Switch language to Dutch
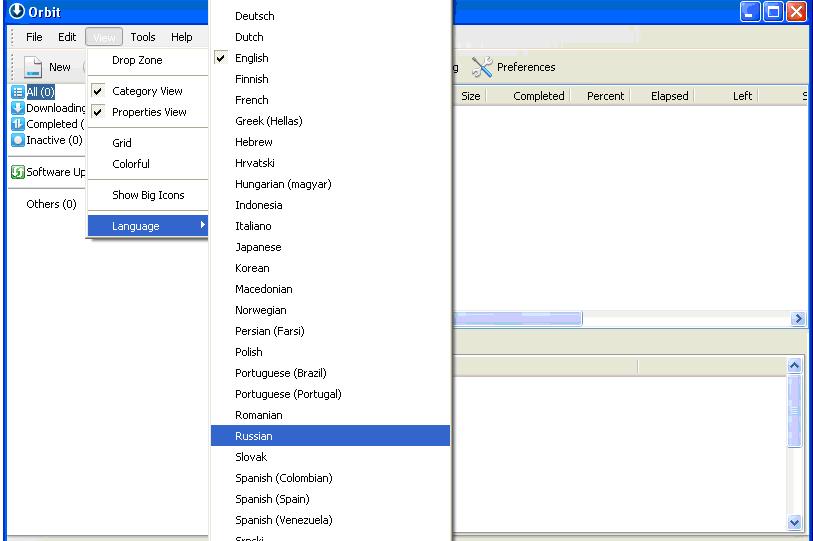The width and height of the screenshot is (813, 541). pyautogui.click(x=330, y=37)
